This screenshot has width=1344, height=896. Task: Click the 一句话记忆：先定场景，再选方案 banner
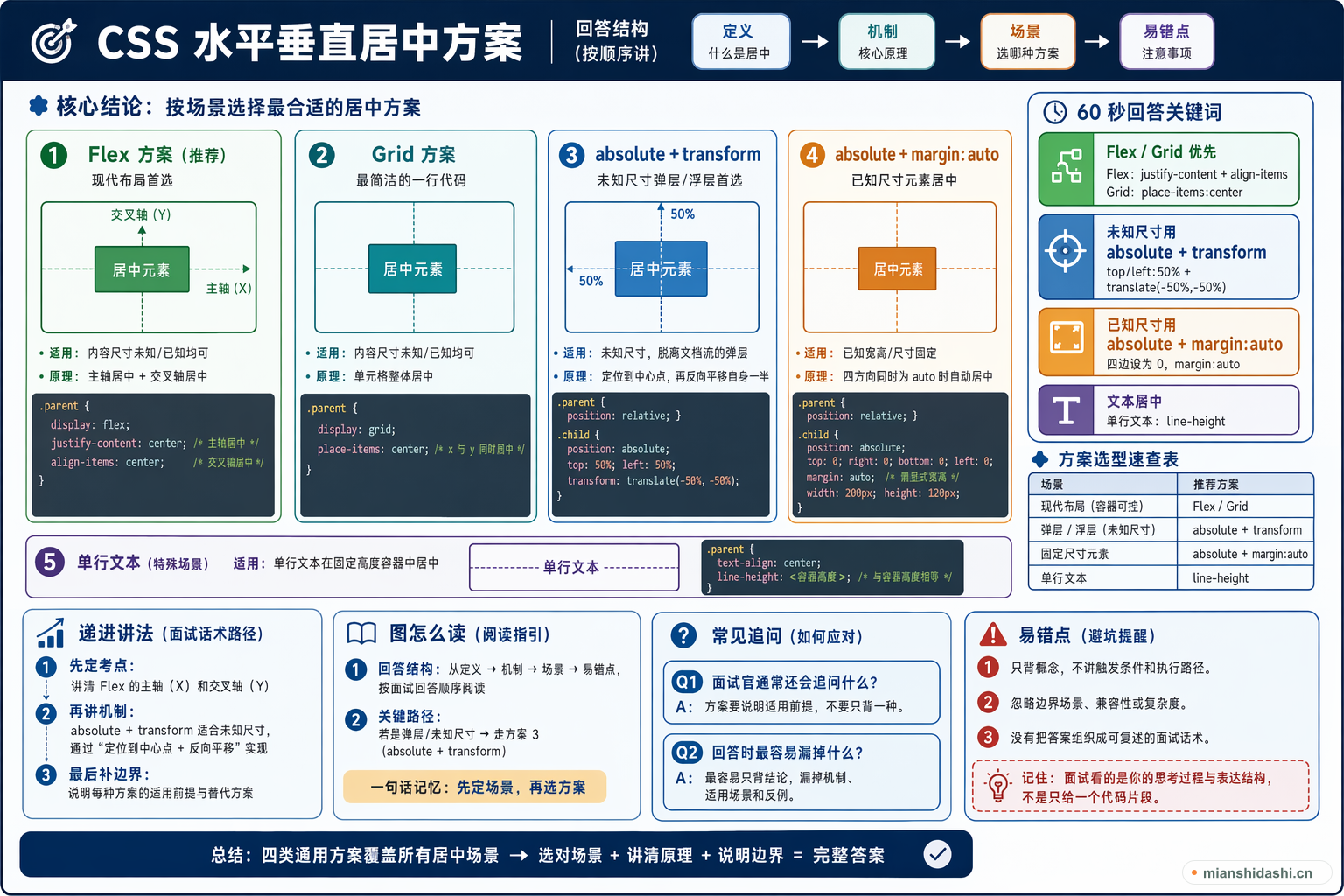(474, 787)
